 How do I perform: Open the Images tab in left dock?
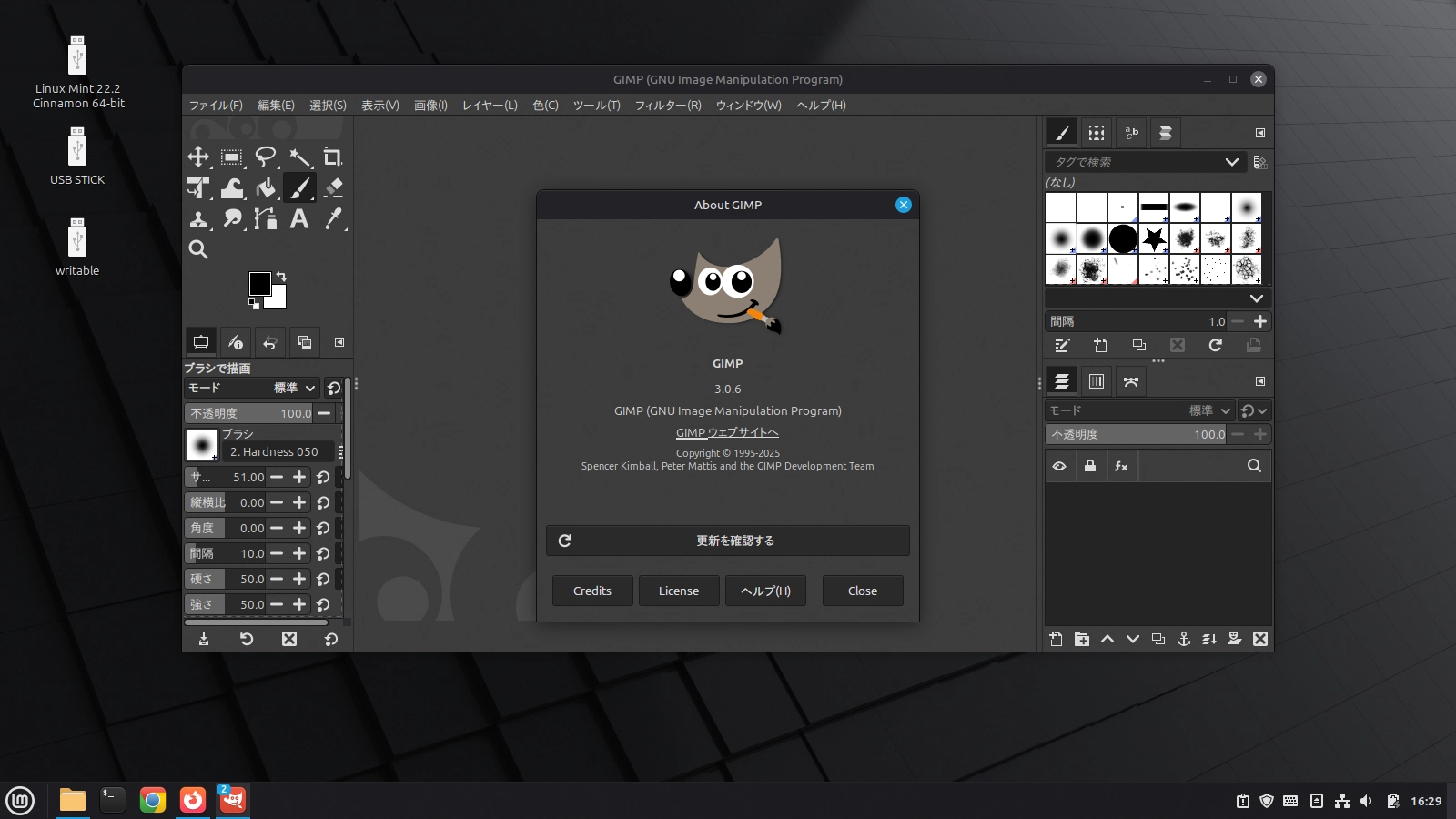click(305, 342)
